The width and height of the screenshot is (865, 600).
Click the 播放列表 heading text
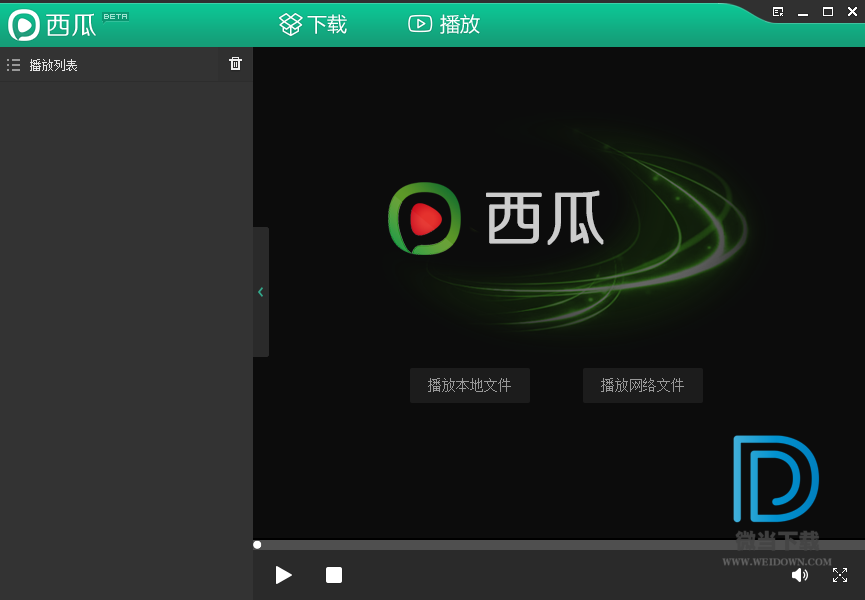53,65
